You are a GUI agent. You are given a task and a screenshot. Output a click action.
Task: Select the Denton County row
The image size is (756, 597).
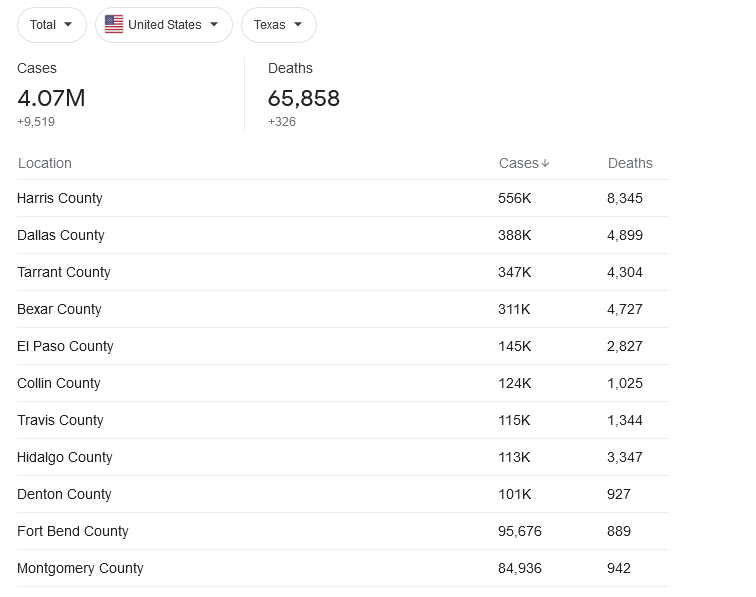(343, 494)
